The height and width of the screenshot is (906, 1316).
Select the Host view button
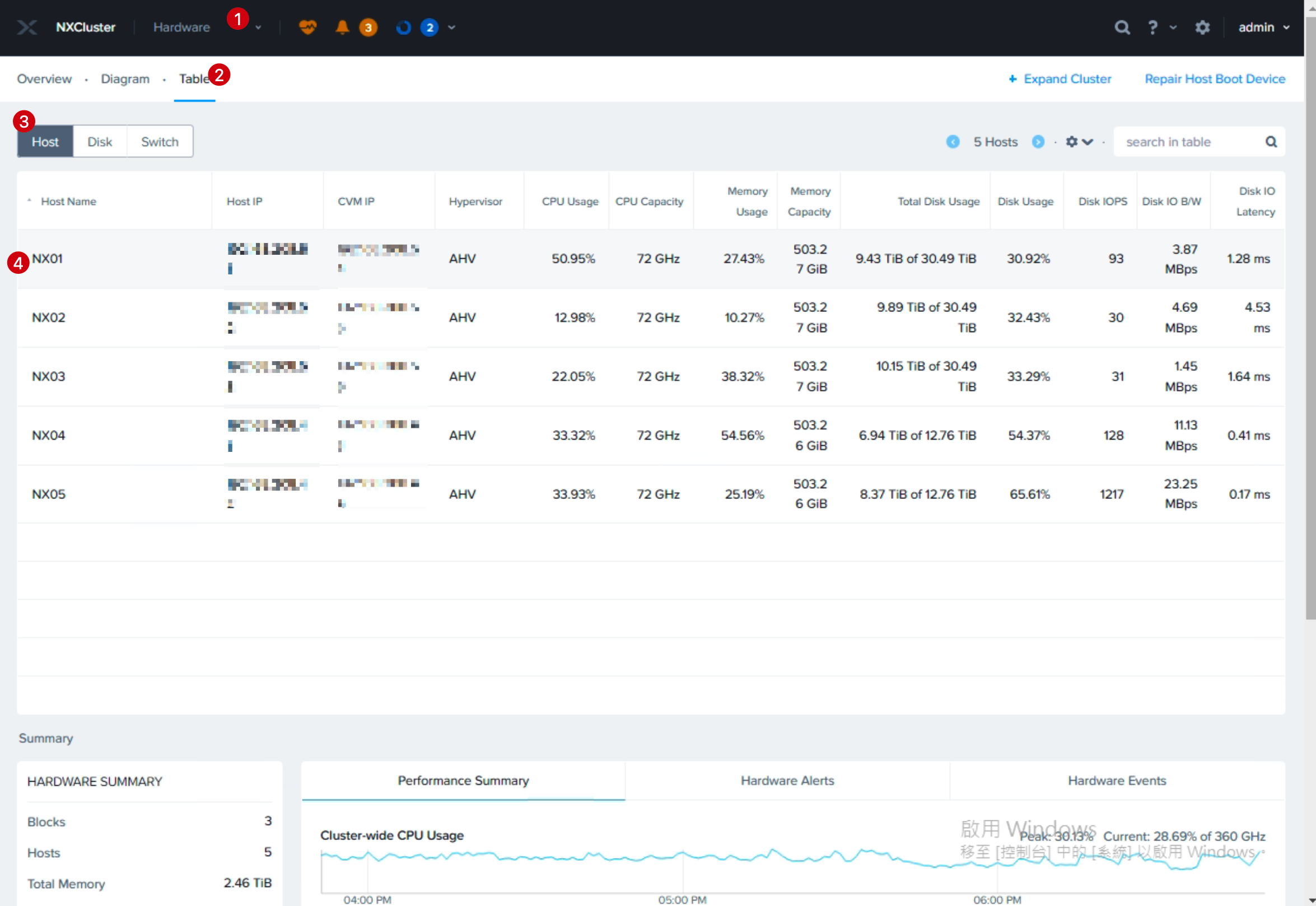point(45,142)
